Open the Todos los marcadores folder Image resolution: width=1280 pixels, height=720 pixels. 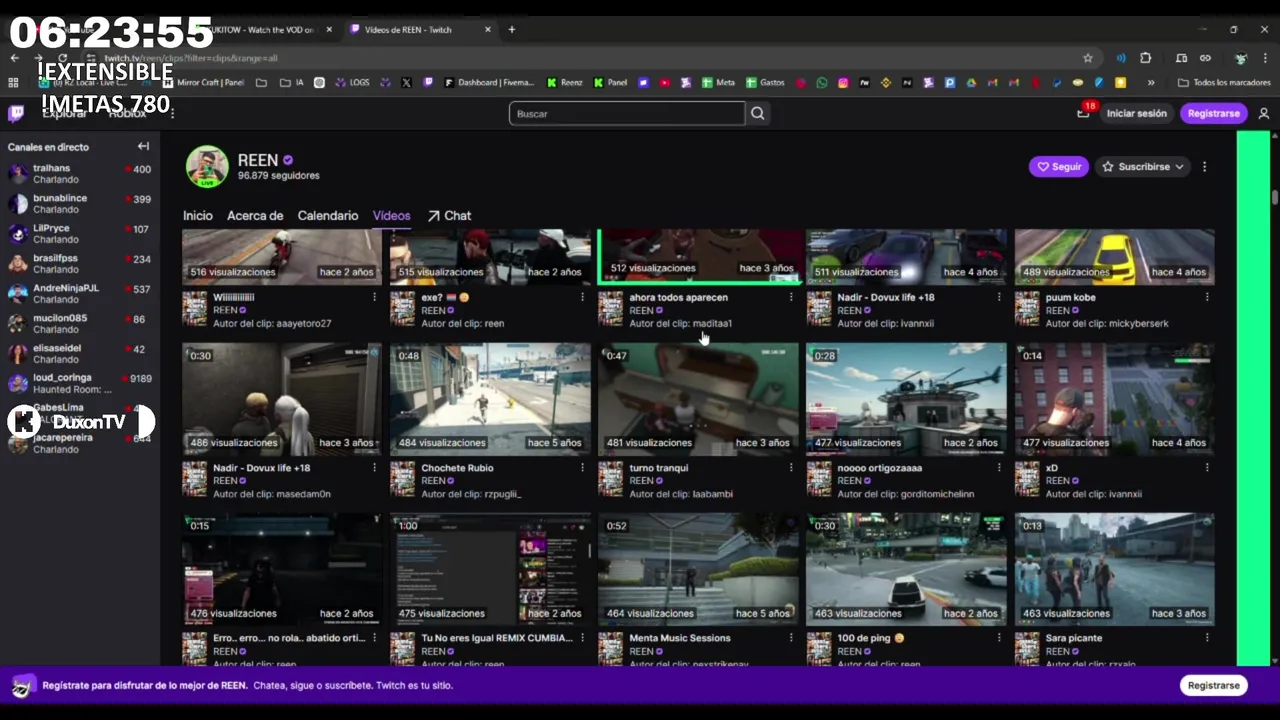coord(1224,83)
